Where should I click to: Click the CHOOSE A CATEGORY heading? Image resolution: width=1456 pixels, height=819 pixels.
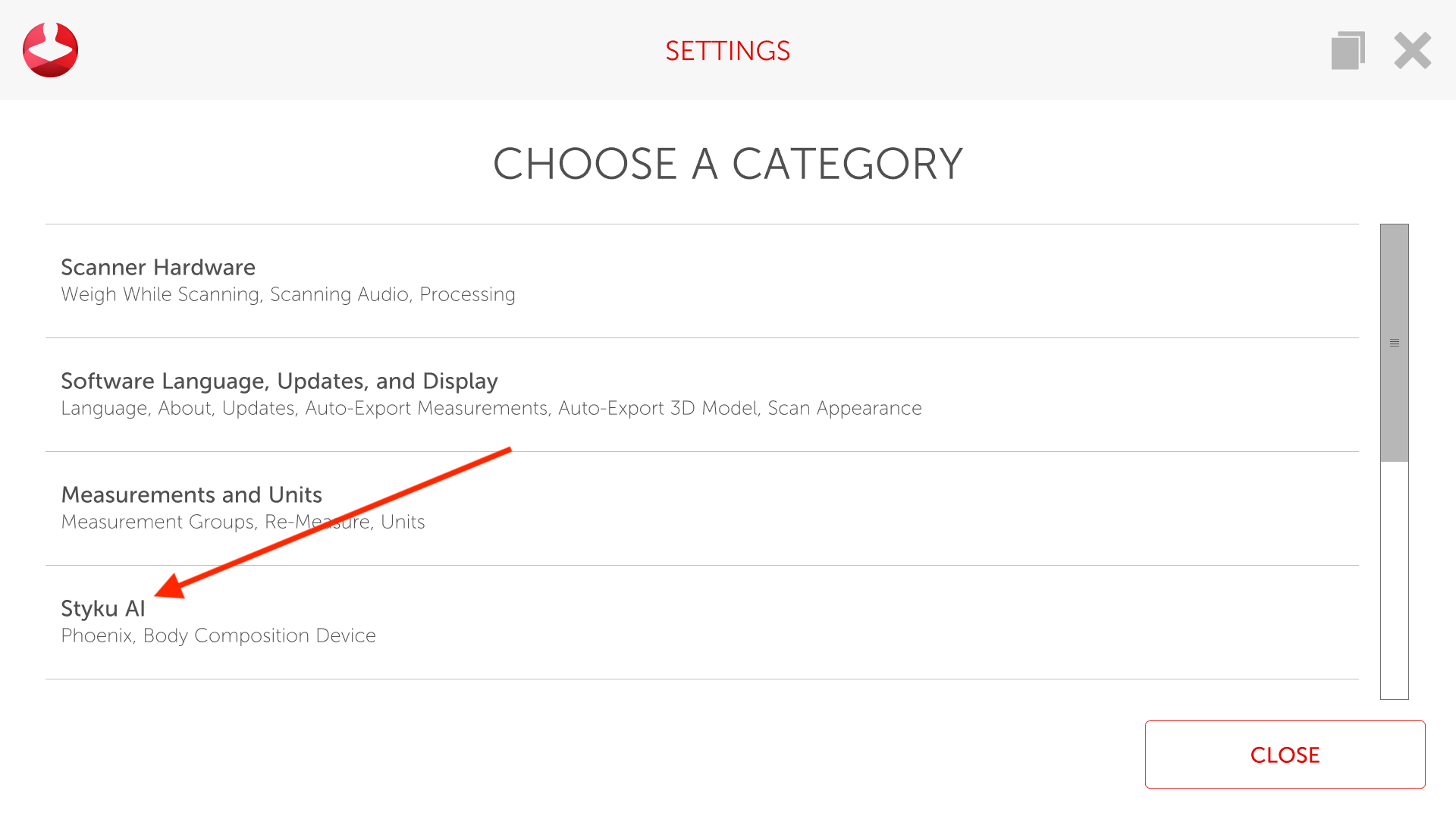pyautogui.click(x=727, y=164)
